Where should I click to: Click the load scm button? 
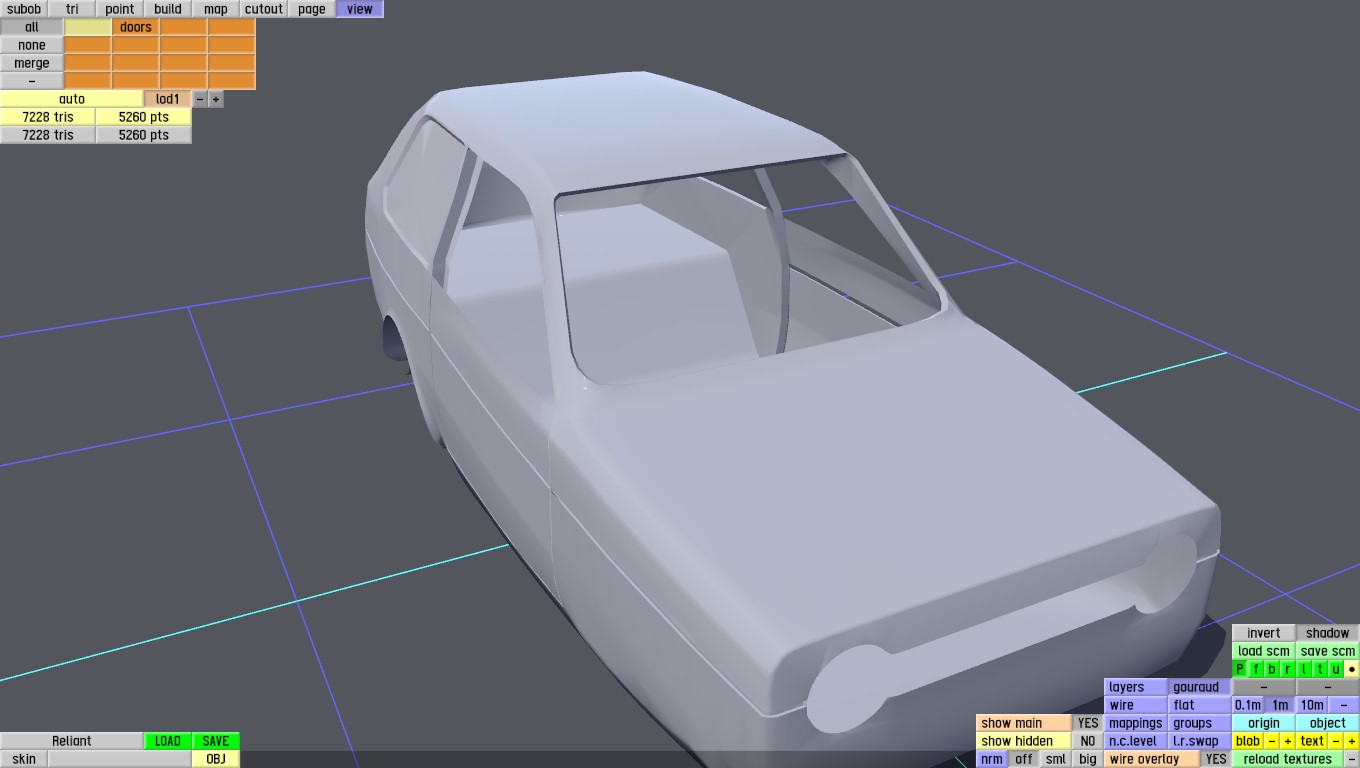pos(1264,651)
